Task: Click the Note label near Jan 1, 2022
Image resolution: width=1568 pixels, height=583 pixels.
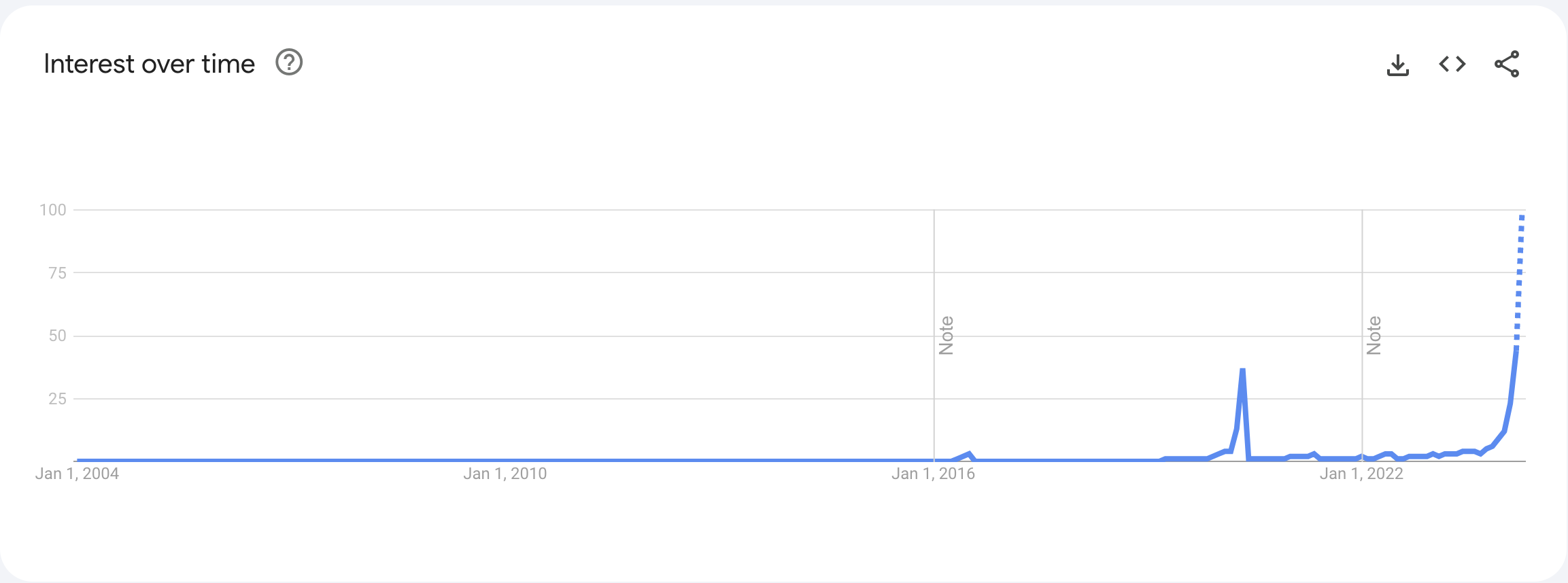Action: click(1374, 335)
